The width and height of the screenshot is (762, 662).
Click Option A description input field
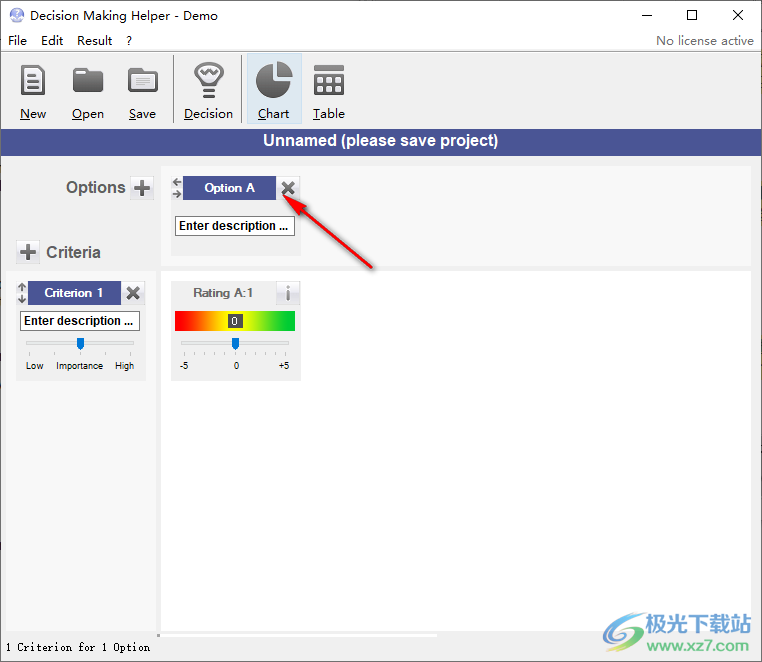point(235,226)
